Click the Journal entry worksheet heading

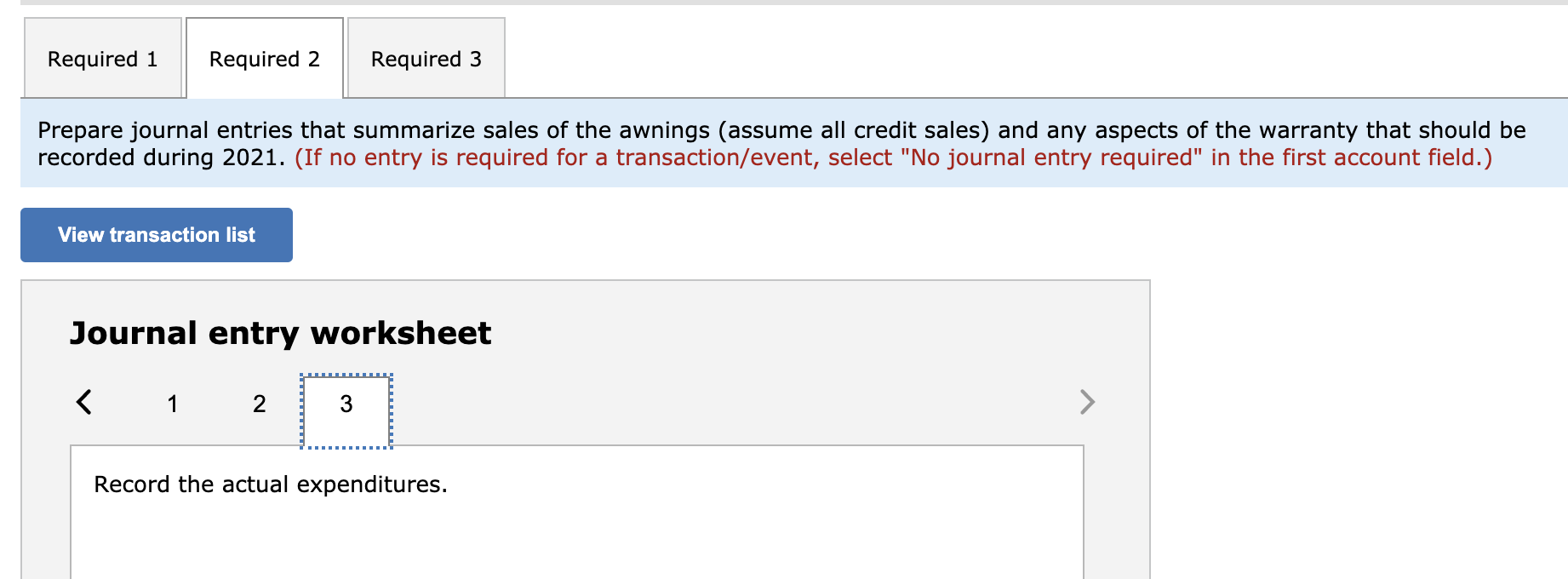click(281, 334)
